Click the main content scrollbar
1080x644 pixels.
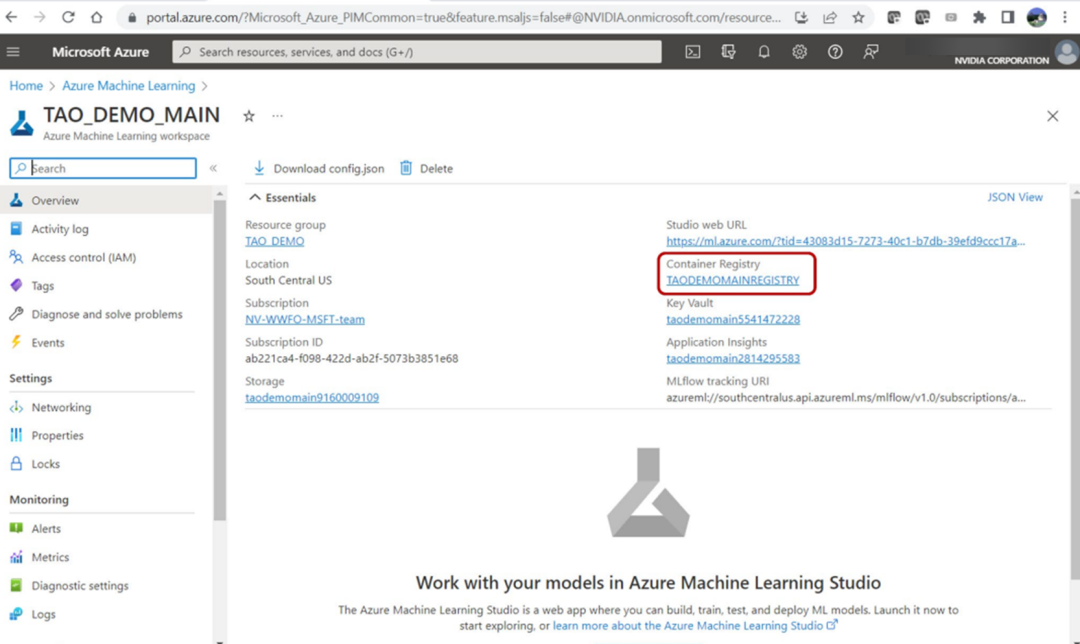(1075, 389)
